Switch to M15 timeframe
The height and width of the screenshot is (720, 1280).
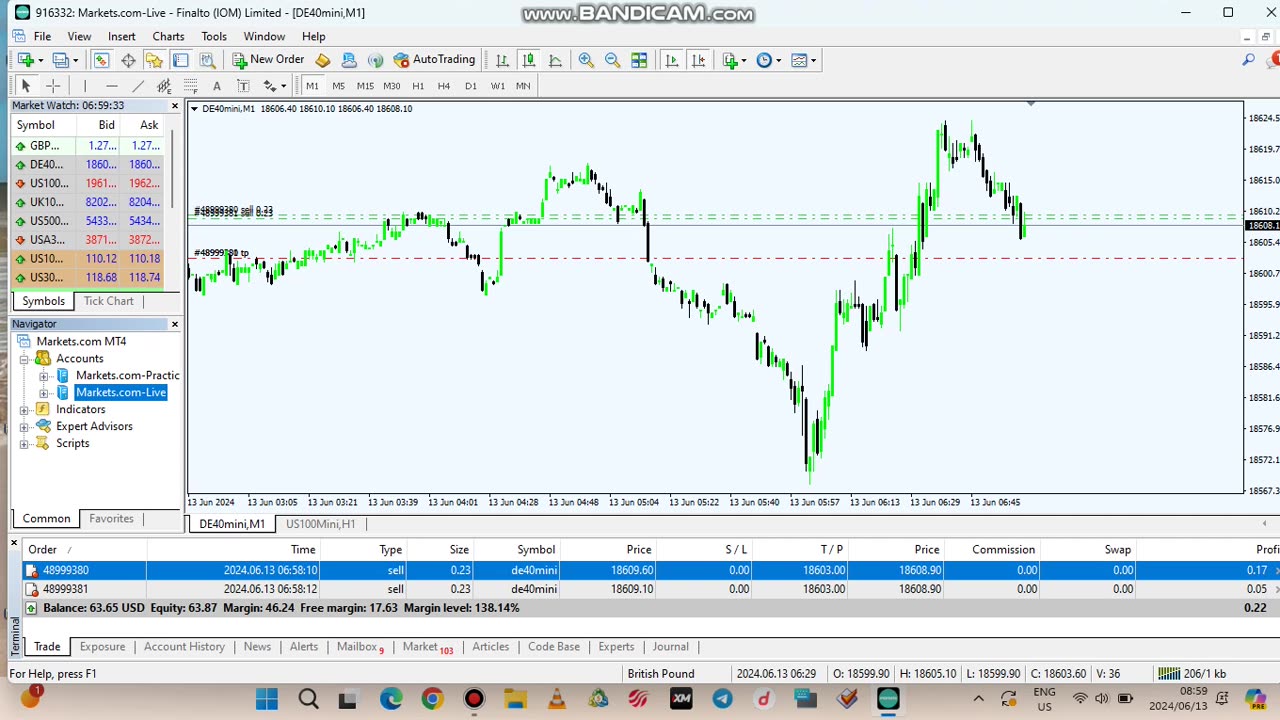(365, 86)
